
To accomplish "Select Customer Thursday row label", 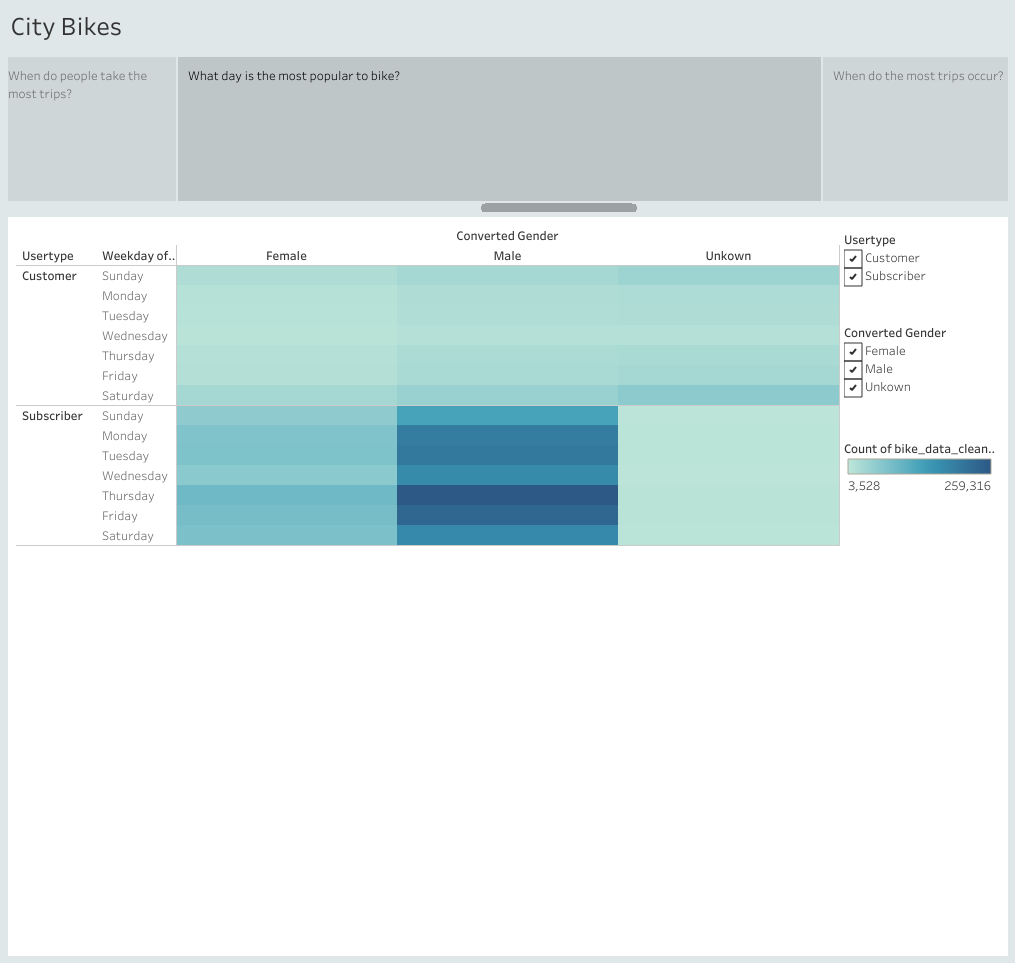I will coord(128,356).
